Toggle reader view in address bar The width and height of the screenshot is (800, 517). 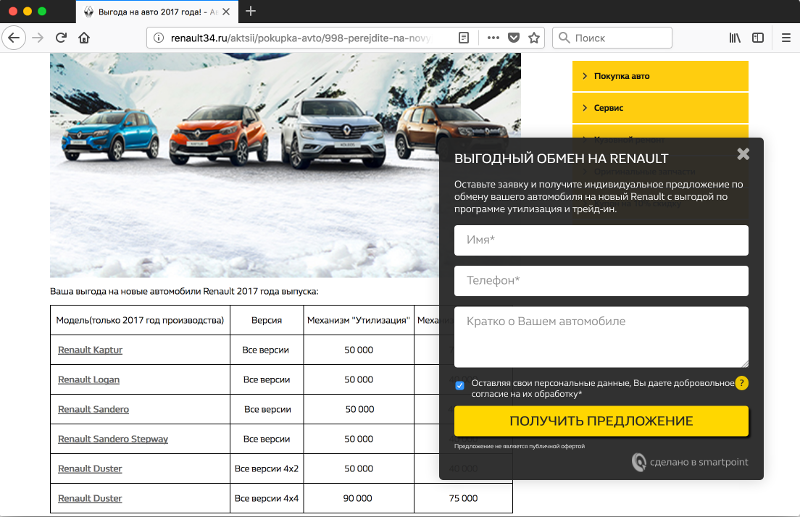coord(464,37)
